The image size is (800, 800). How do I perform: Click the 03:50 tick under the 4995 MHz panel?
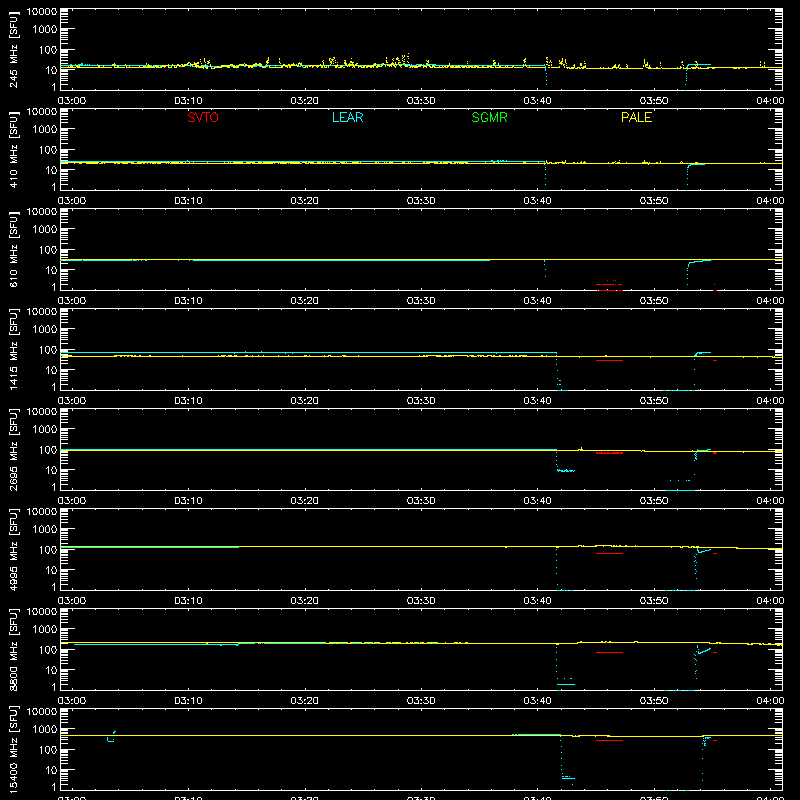coord(654,601)
